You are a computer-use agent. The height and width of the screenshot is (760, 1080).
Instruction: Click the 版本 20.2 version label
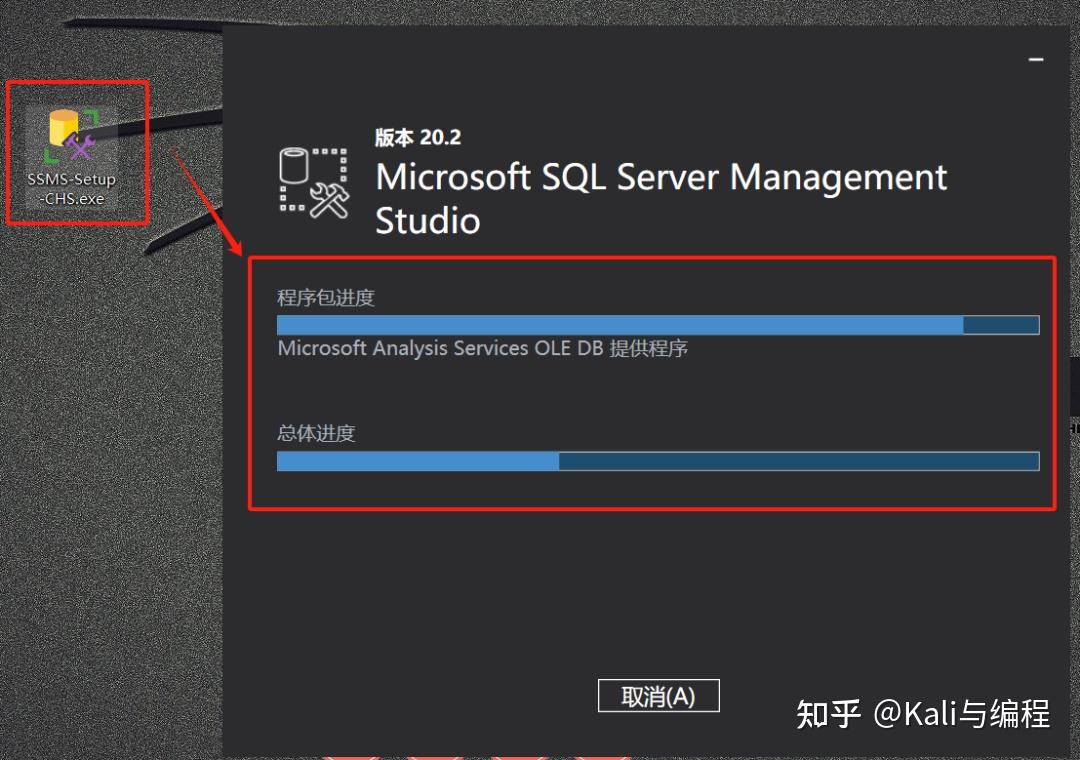[418, 137]
